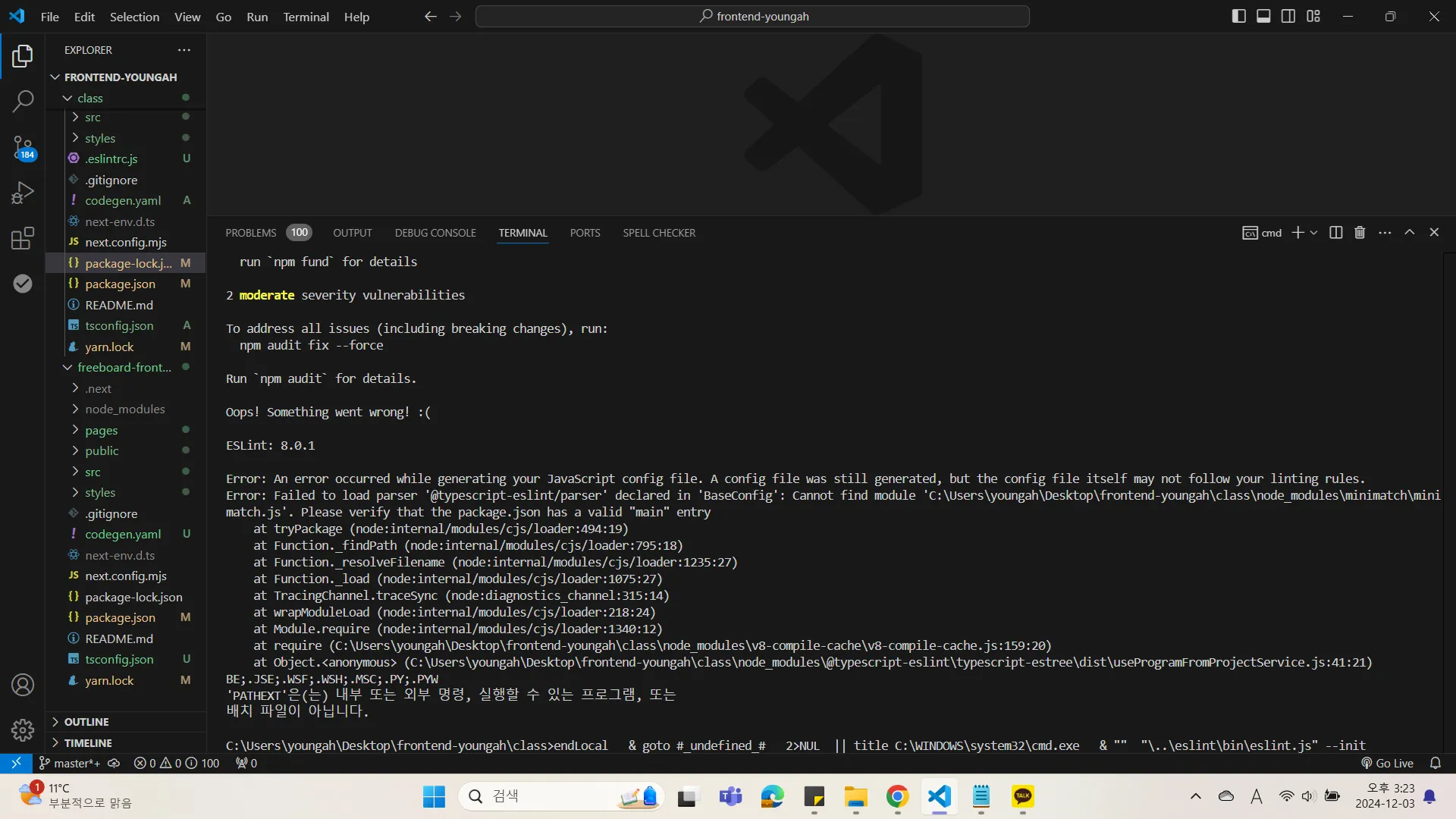Open errors and warnings status item

[177, 763]
